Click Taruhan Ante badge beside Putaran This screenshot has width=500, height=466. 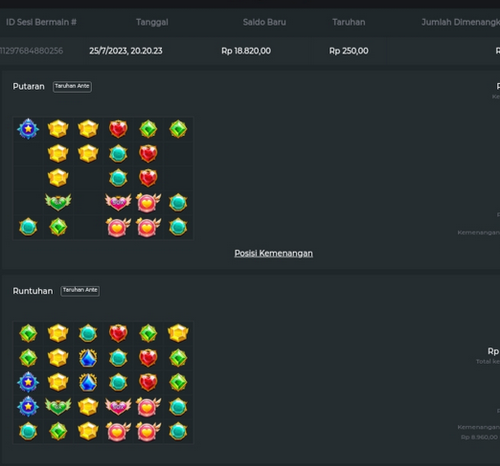(x=72, y=86)
